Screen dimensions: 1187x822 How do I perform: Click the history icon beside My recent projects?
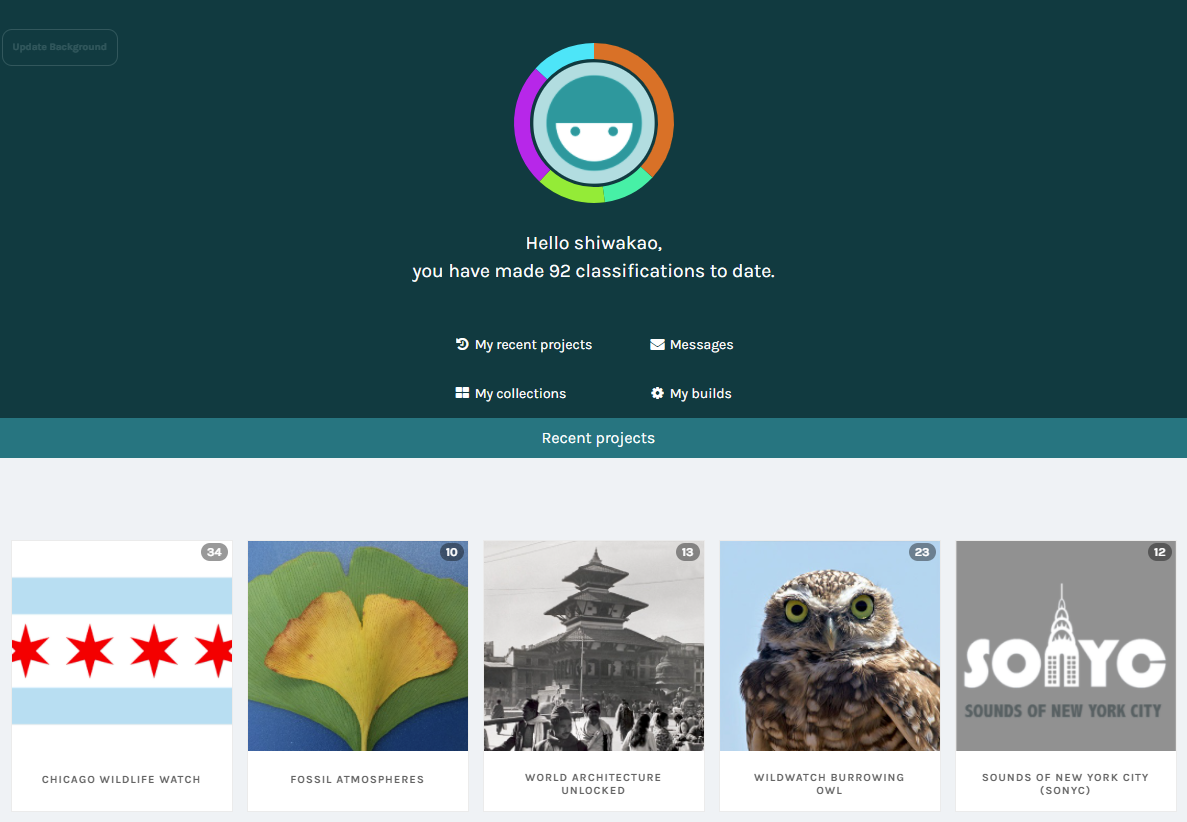[462, 344]
